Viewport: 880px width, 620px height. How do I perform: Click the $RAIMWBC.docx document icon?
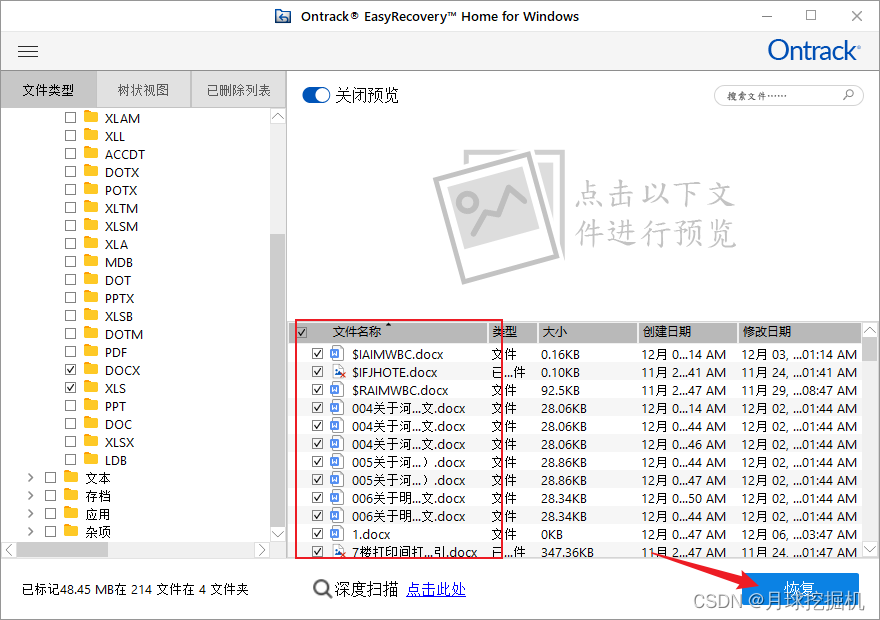coord(337,390)
